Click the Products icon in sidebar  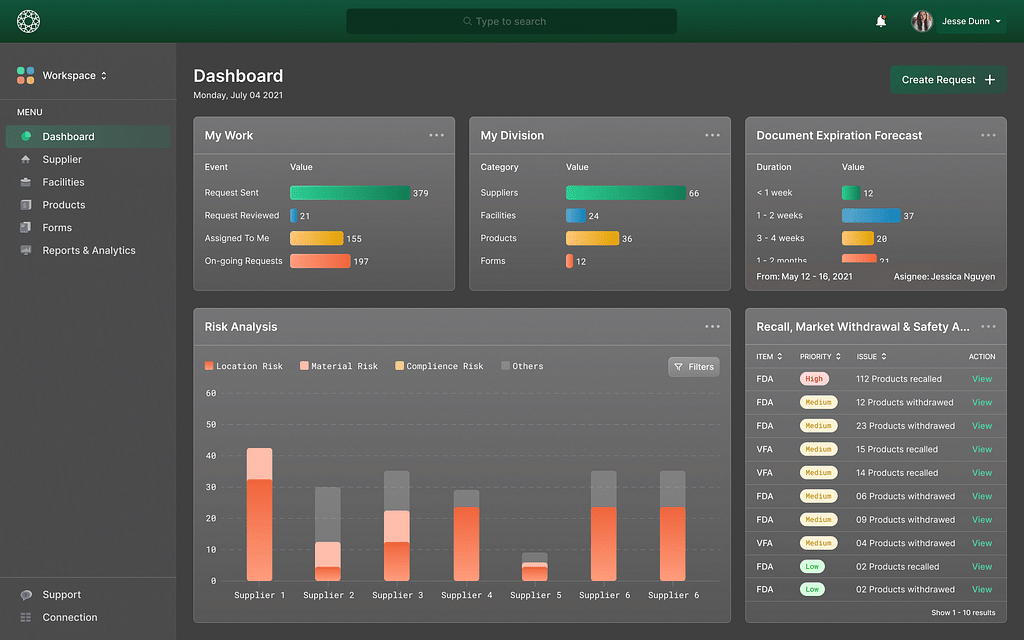pos(26,205)
